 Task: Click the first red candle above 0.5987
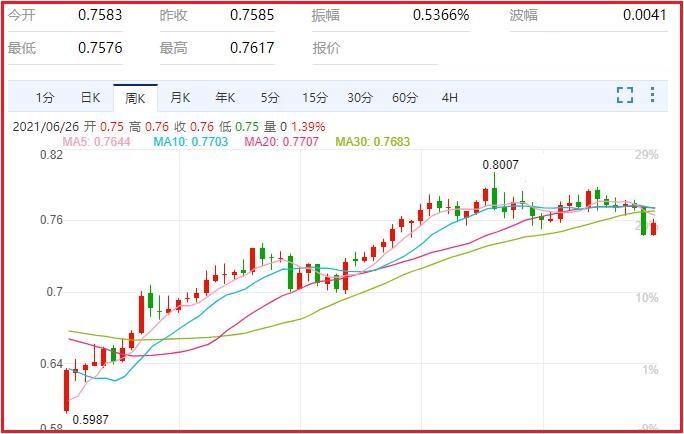66,391
